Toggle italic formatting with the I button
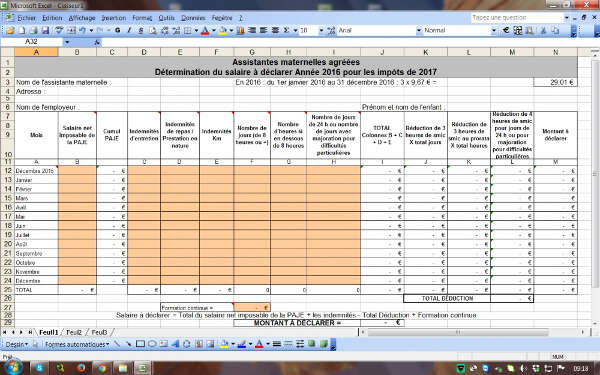 point(129,30)
